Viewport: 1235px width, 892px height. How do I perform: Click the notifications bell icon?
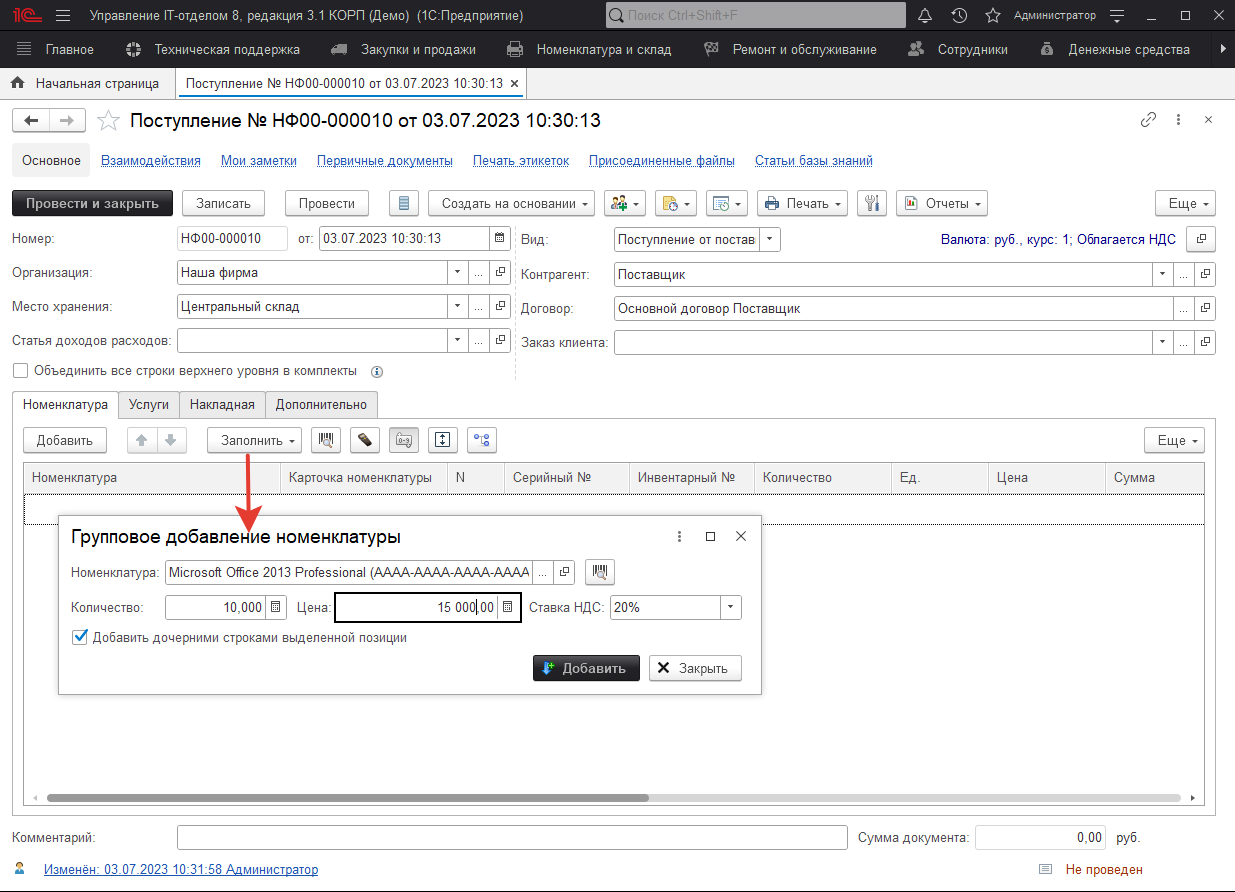925,15
